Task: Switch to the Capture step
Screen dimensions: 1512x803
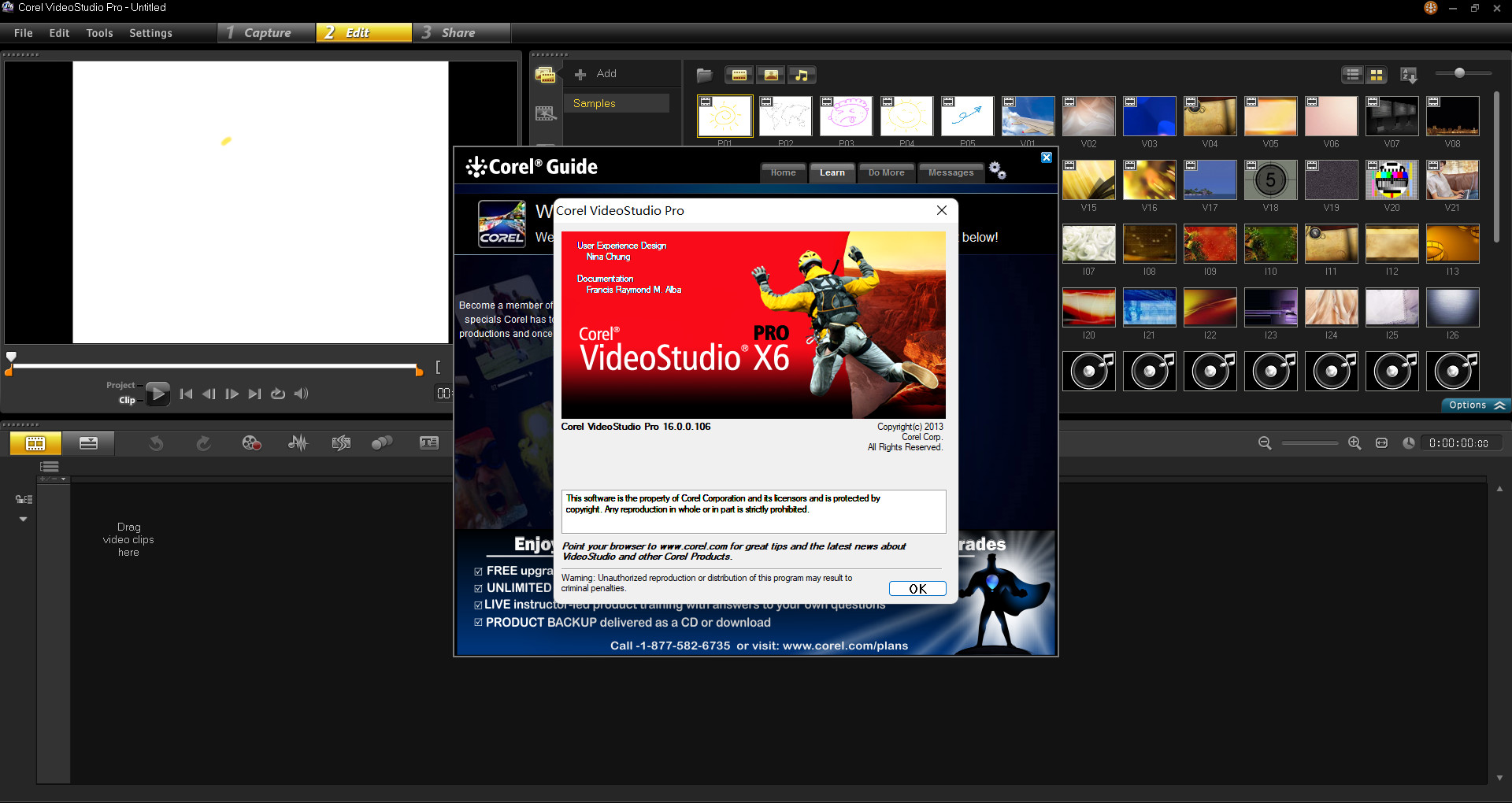Action: pos(265,32)
